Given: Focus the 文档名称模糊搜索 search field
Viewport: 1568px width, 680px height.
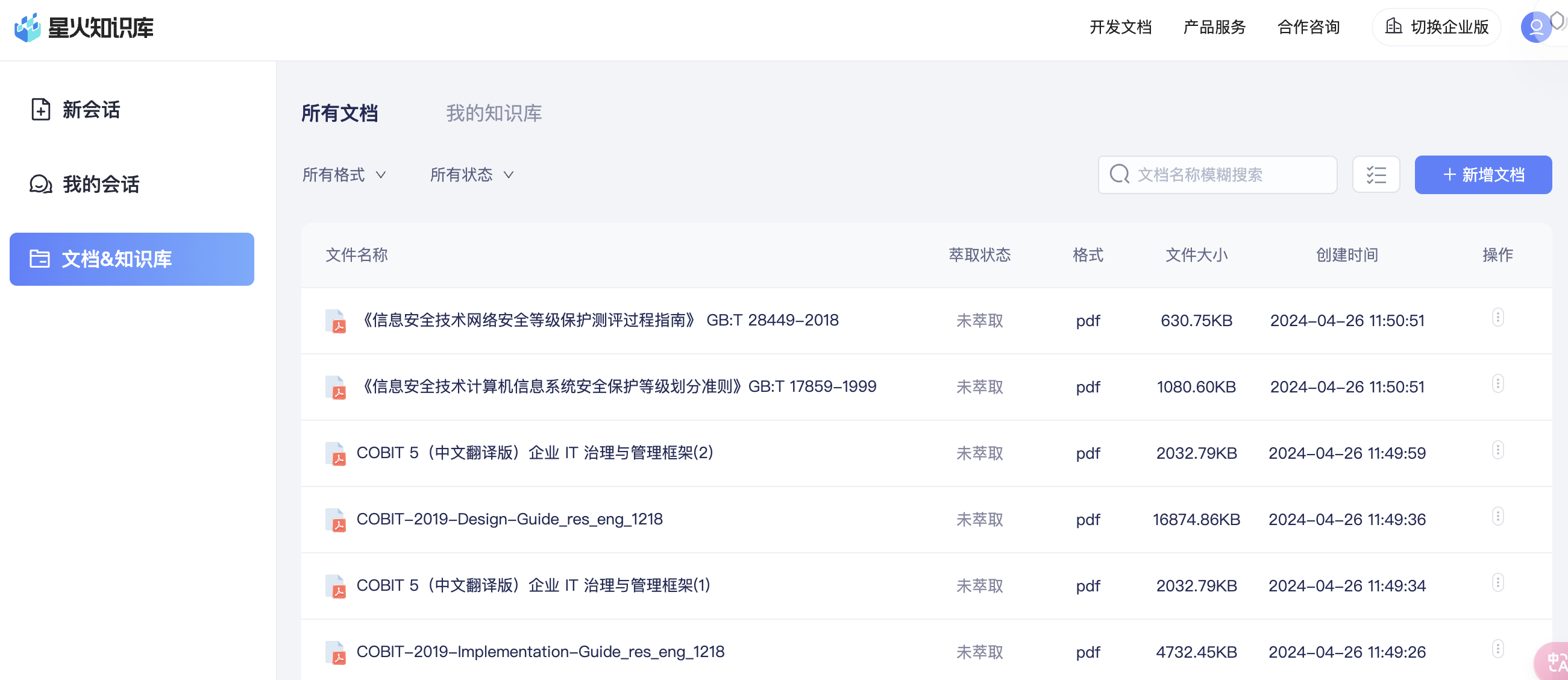Looking at the screenshot, I should [x=1217, y=175].
